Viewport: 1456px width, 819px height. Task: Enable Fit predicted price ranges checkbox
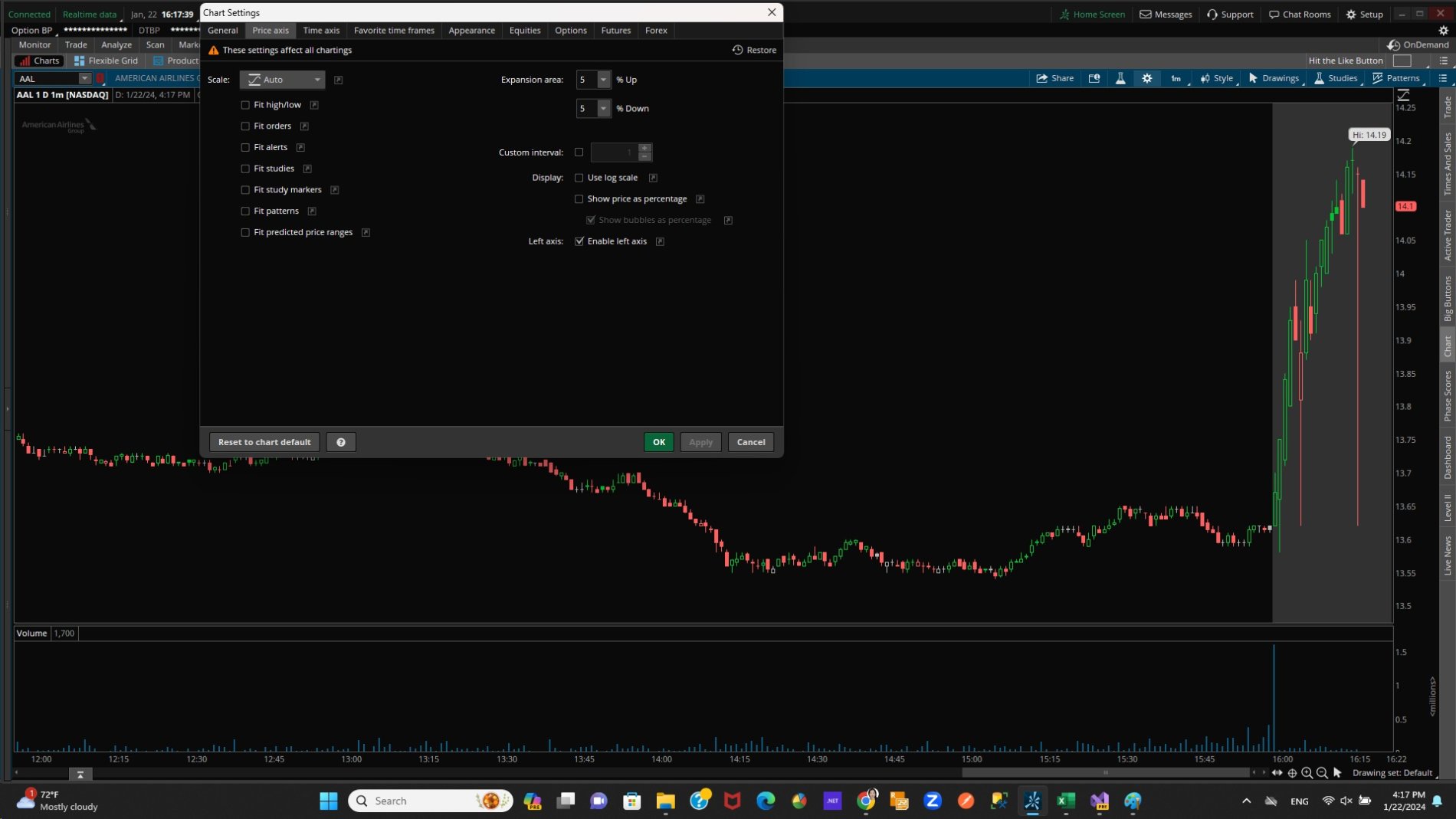245,232
